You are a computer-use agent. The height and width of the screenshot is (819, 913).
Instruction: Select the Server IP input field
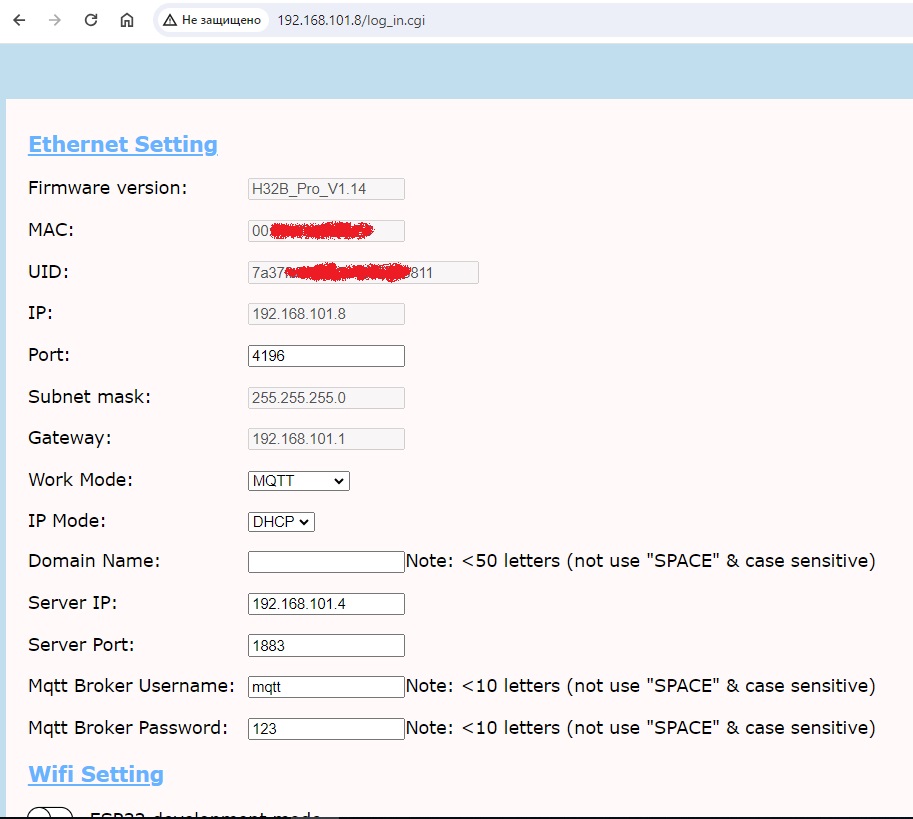coord(326,604)
